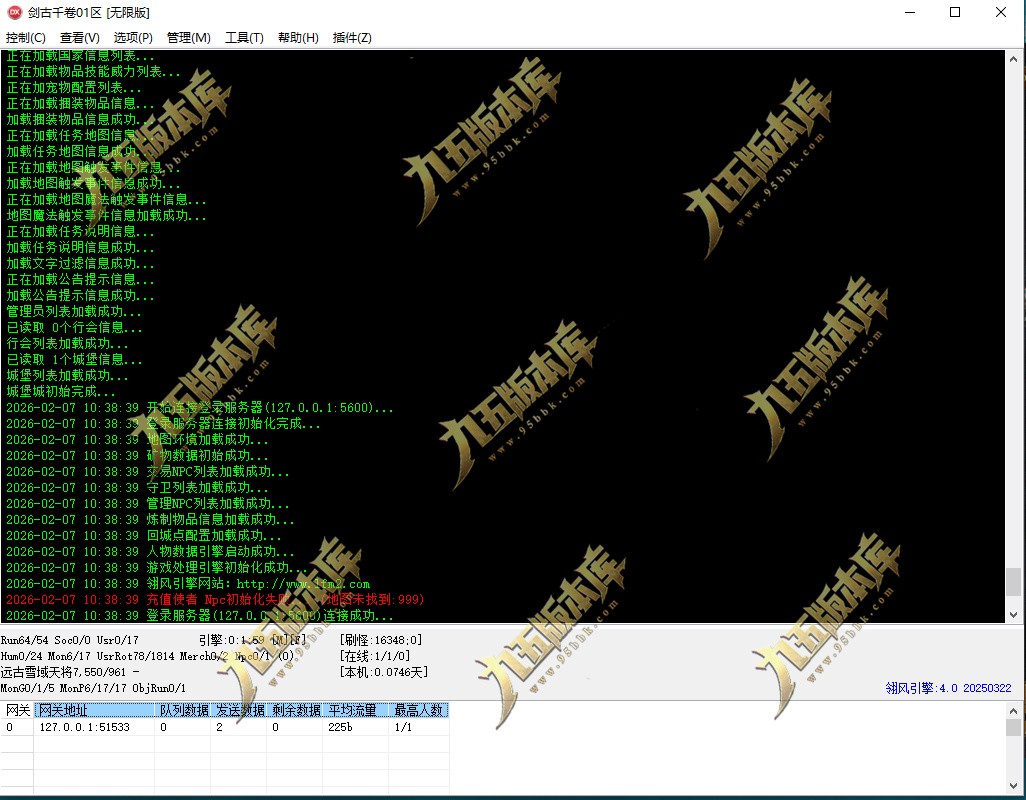Viewport: 1026px width, 800px height.
Task: Click log pane scroll down arrow
Action: [1014, 614]
